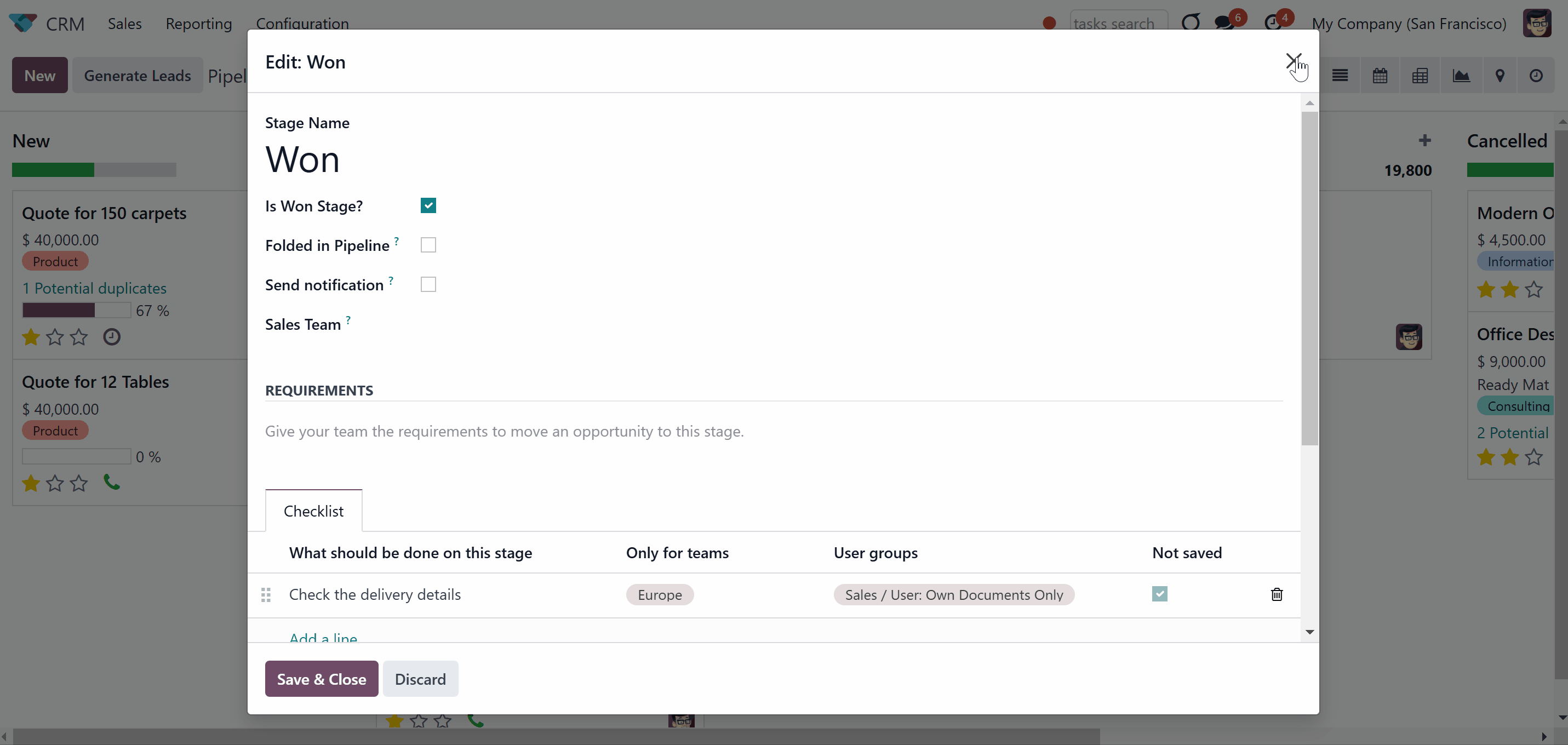Select the Checklist tab
1568x745 pixels.
tap(313, 511)
